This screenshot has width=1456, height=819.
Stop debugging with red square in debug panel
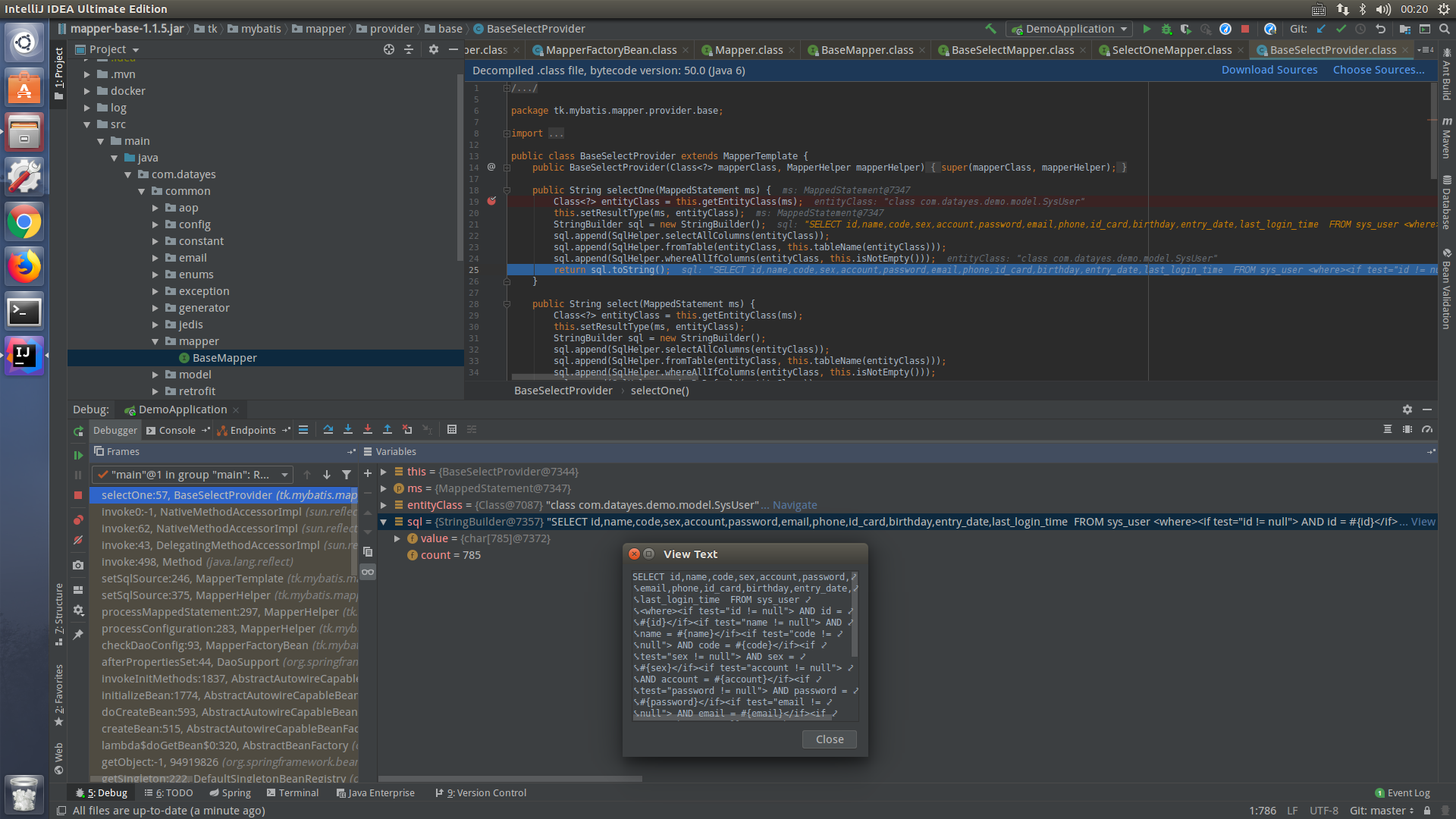[78, 494]
